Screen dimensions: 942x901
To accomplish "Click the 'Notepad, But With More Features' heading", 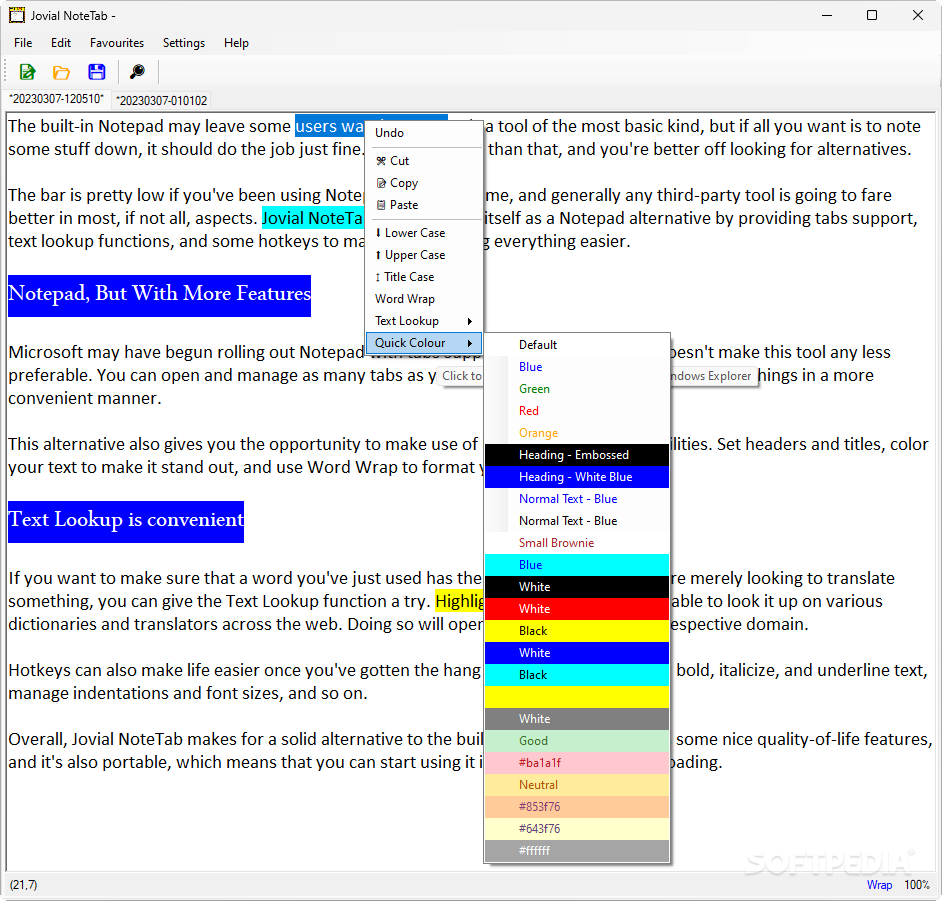I will click(159, 296).
